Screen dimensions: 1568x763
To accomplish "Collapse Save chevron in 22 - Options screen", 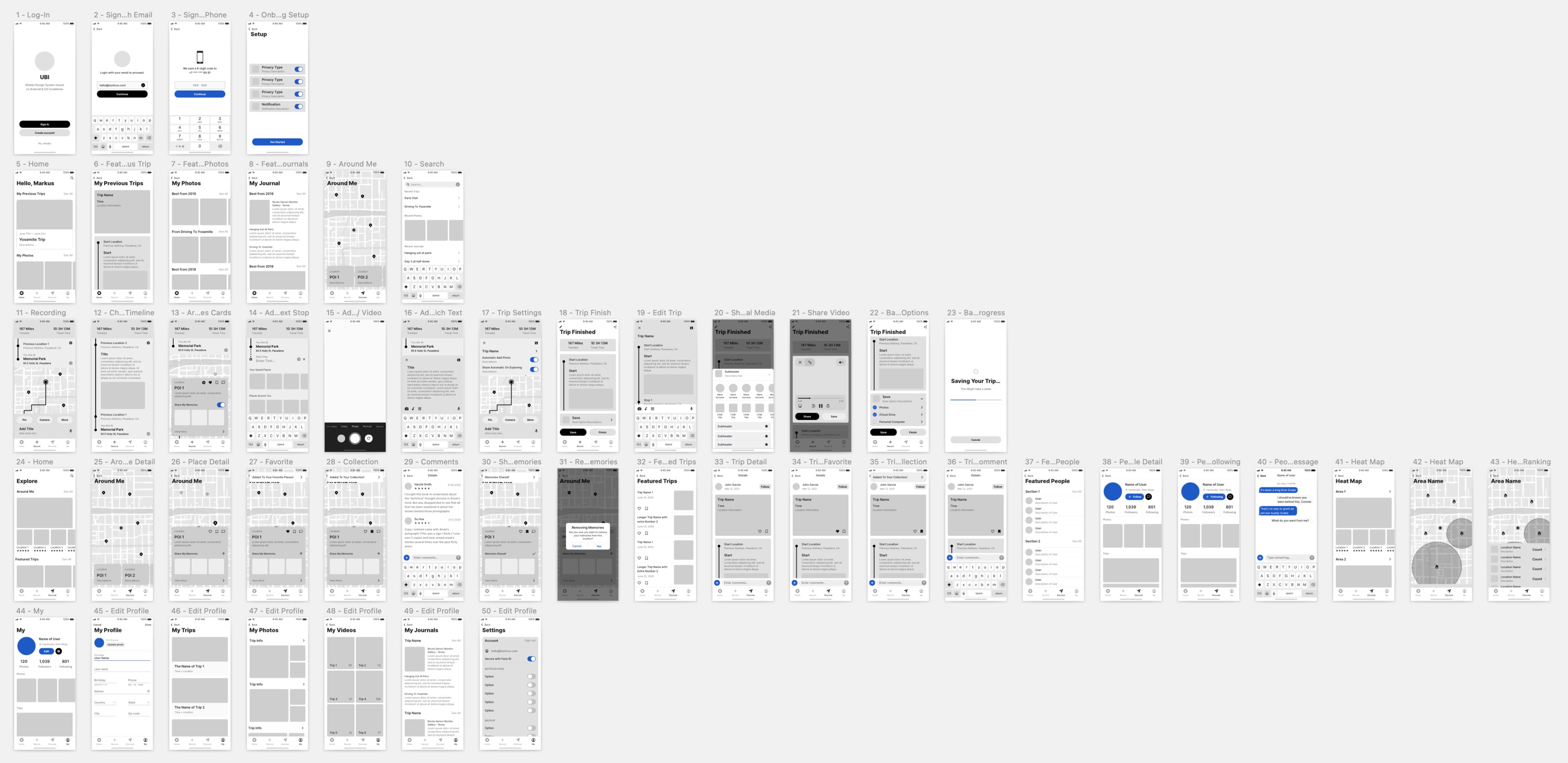I will coord(922,398).
